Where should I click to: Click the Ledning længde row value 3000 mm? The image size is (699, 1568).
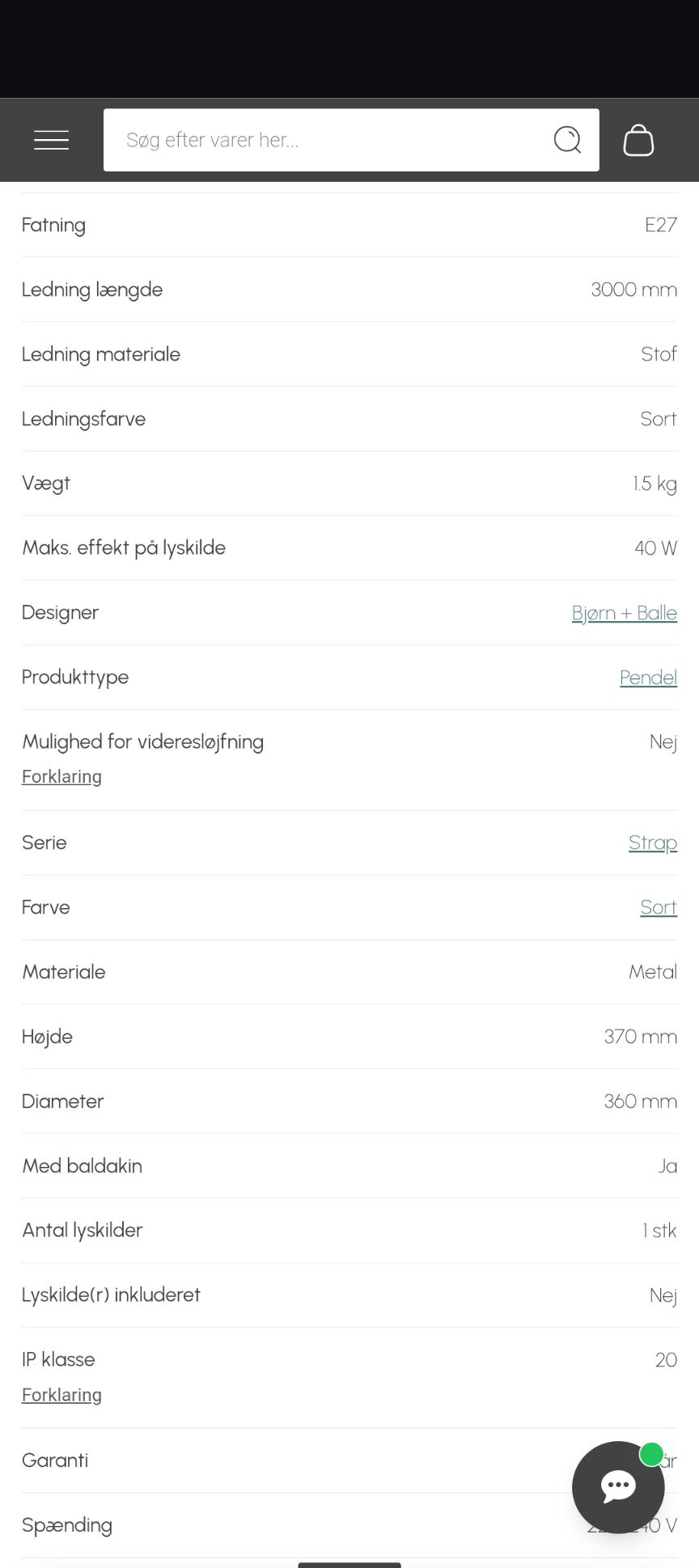pos(633,290)
